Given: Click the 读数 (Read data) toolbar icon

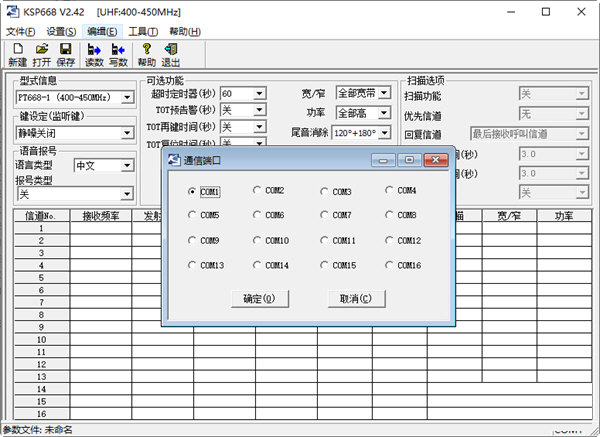Looking at the screenshot, I should click(x=93, y=54).
